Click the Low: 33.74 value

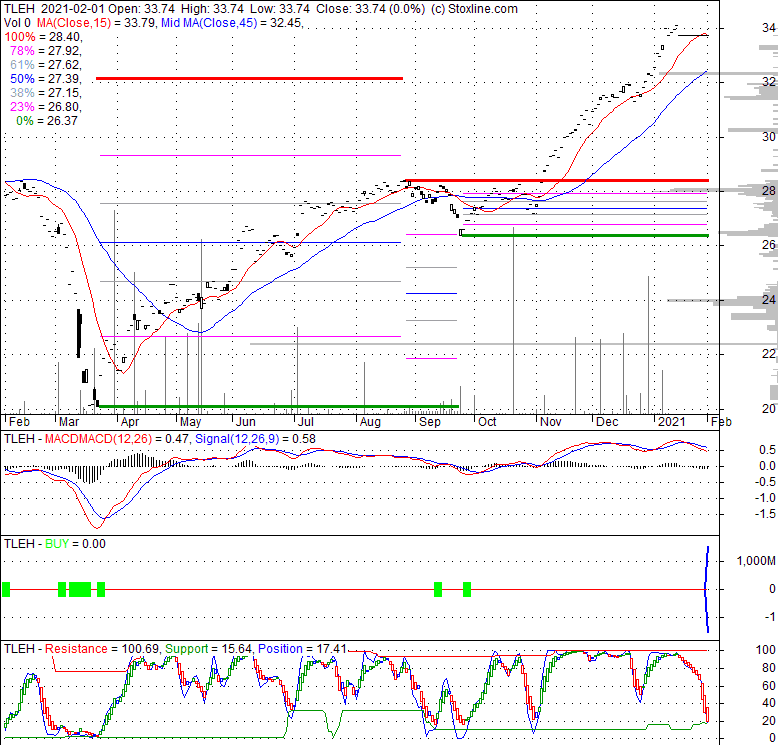point(280,9)
